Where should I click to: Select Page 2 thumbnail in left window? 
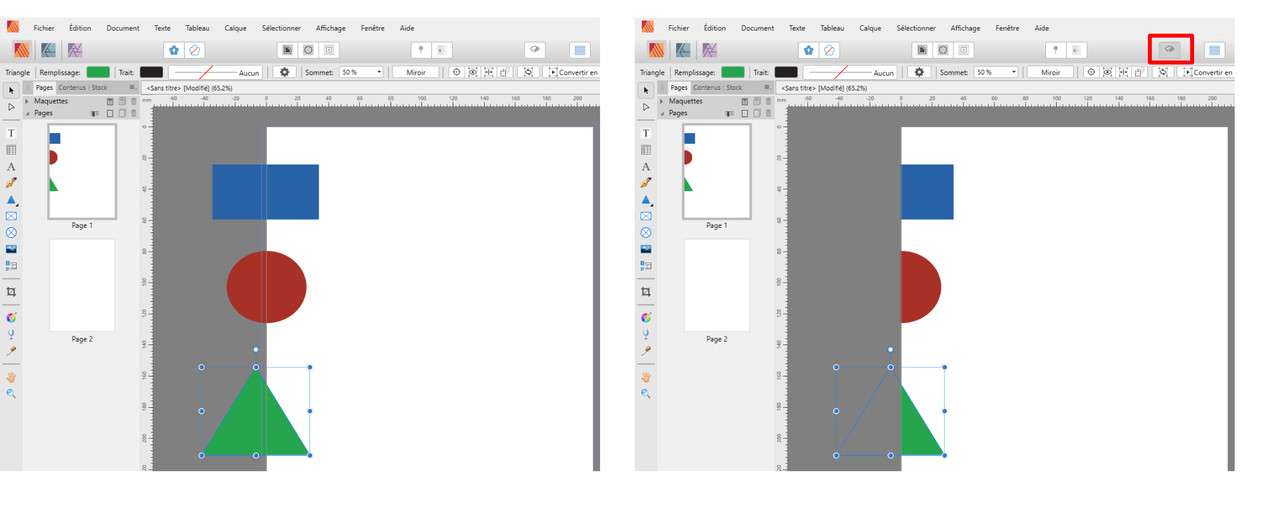82,285
